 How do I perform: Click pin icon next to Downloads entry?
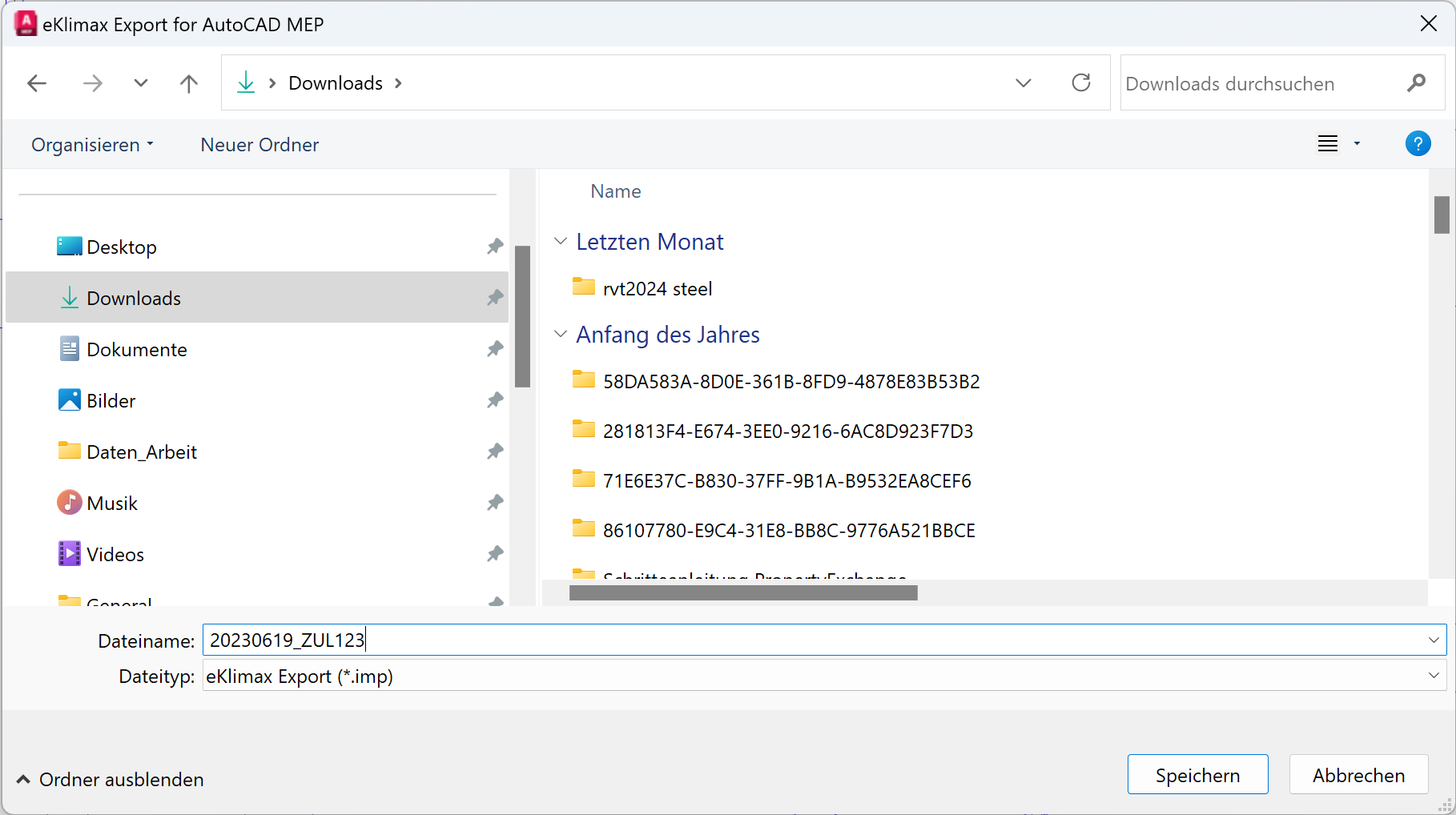[x=495, y=298]
